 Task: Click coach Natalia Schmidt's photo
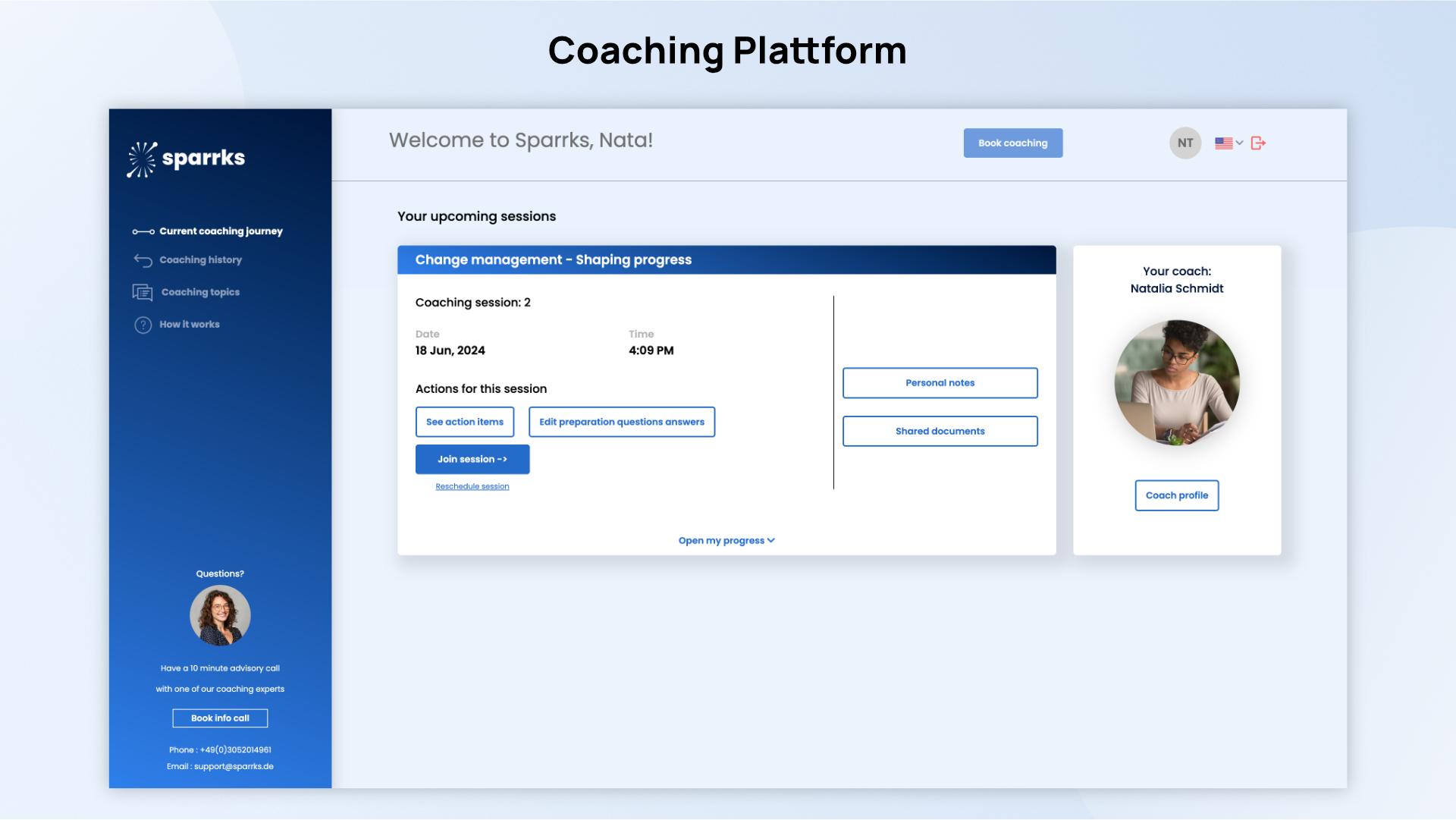tap(1176, 382)
